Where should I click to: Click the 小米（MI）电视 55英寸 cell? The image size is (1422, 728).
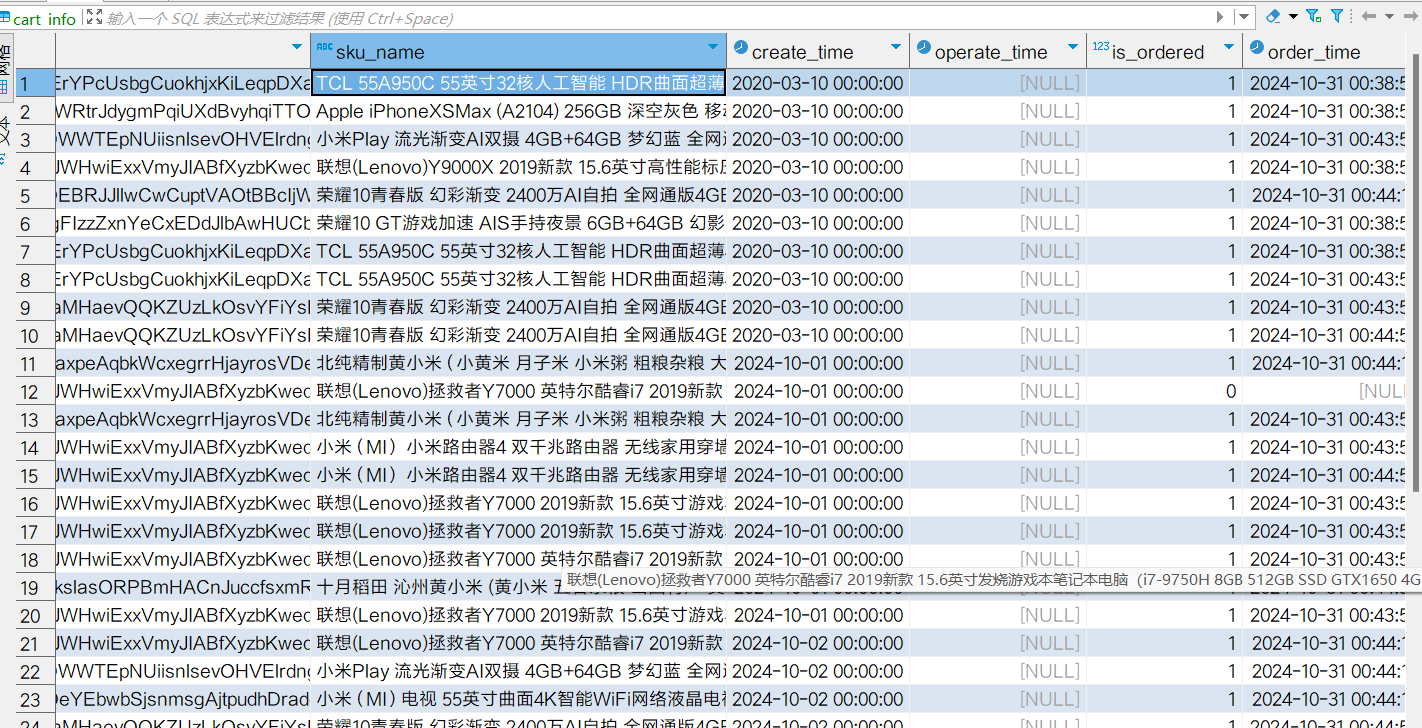(519, 699)
